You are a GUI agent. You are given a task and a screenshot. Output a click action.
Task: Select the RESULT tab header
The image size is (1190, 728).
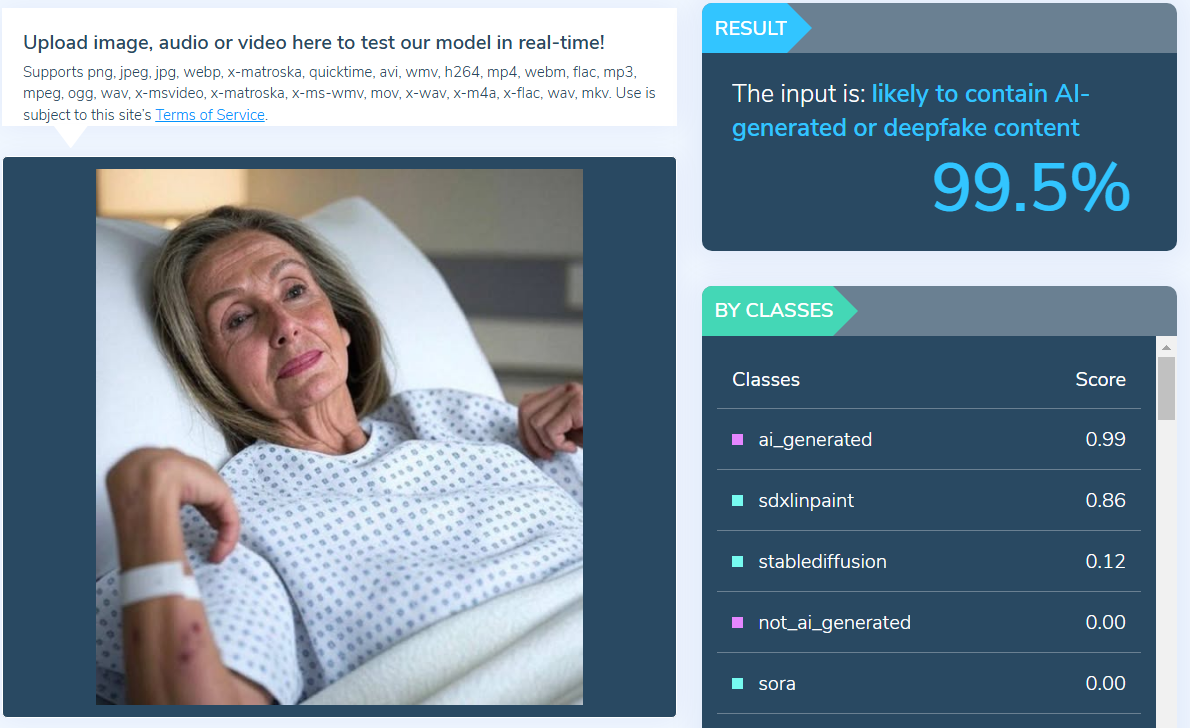coord(750,28)
